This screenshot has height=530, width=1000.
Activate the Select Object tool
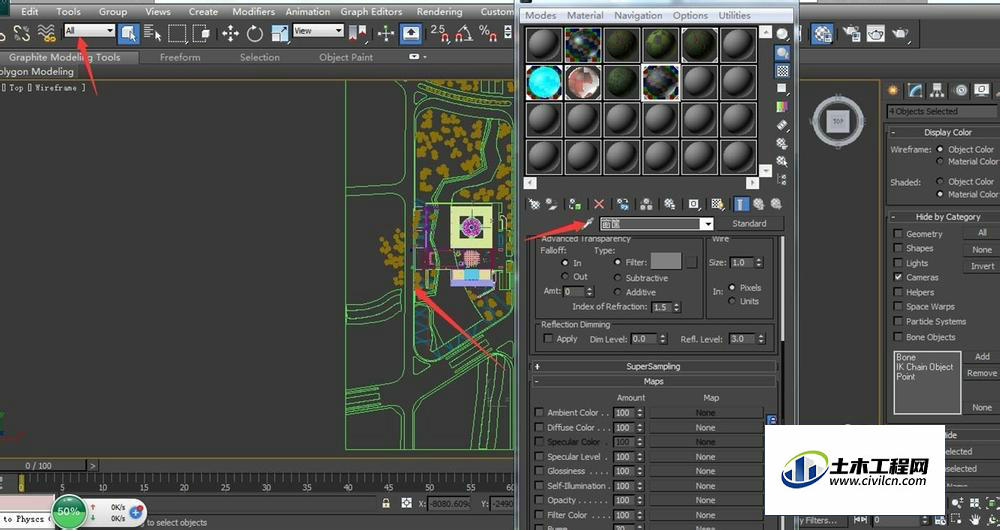pyautogui.click(x=129, y=33)
